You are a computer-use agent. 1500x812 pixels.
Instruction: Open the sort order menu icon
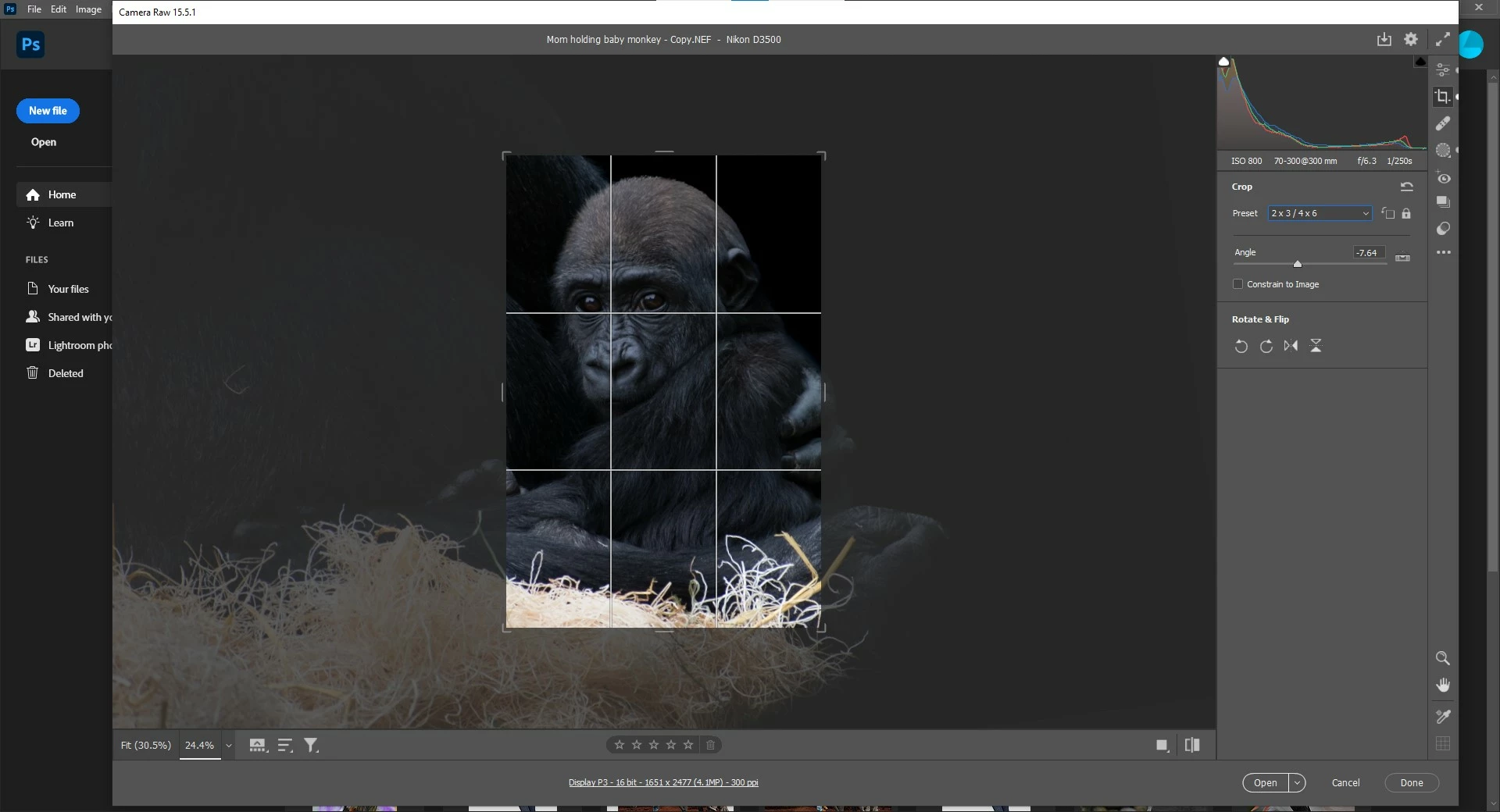pos(285,746)
